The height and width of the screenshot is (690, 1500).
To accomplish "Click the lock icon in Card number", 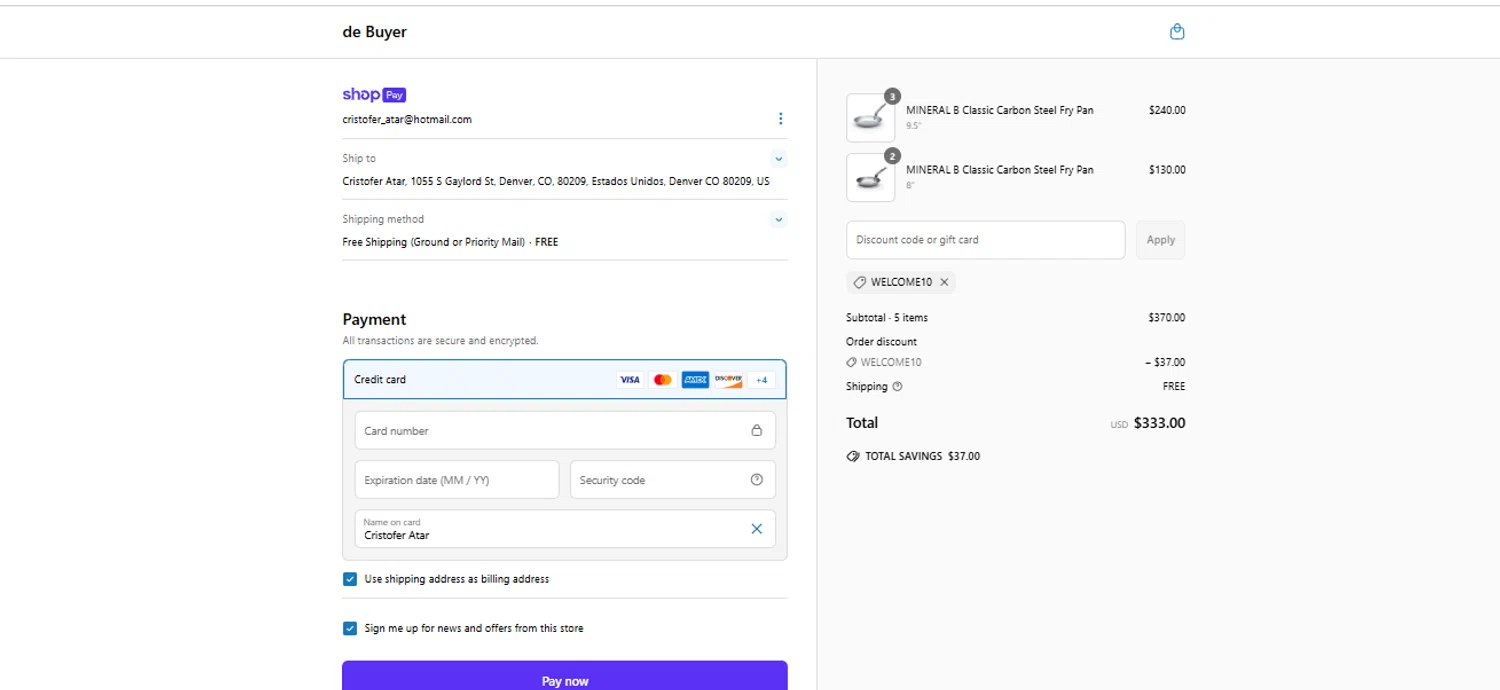I will tap(756, 431).
